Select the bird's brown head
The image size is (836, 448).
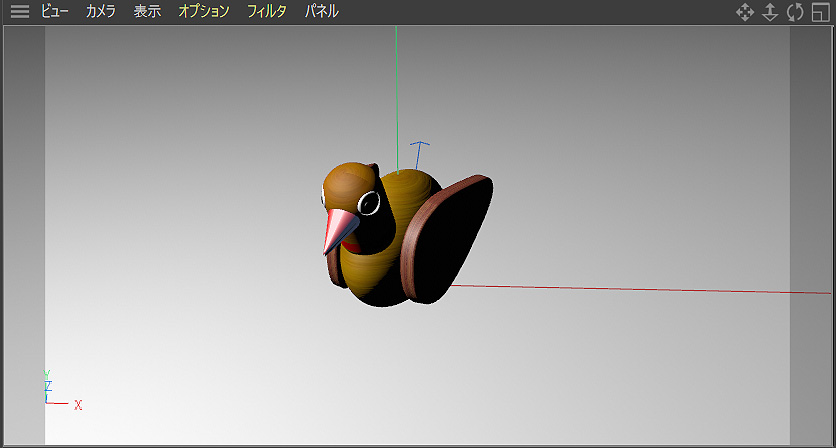click(350, 182)
